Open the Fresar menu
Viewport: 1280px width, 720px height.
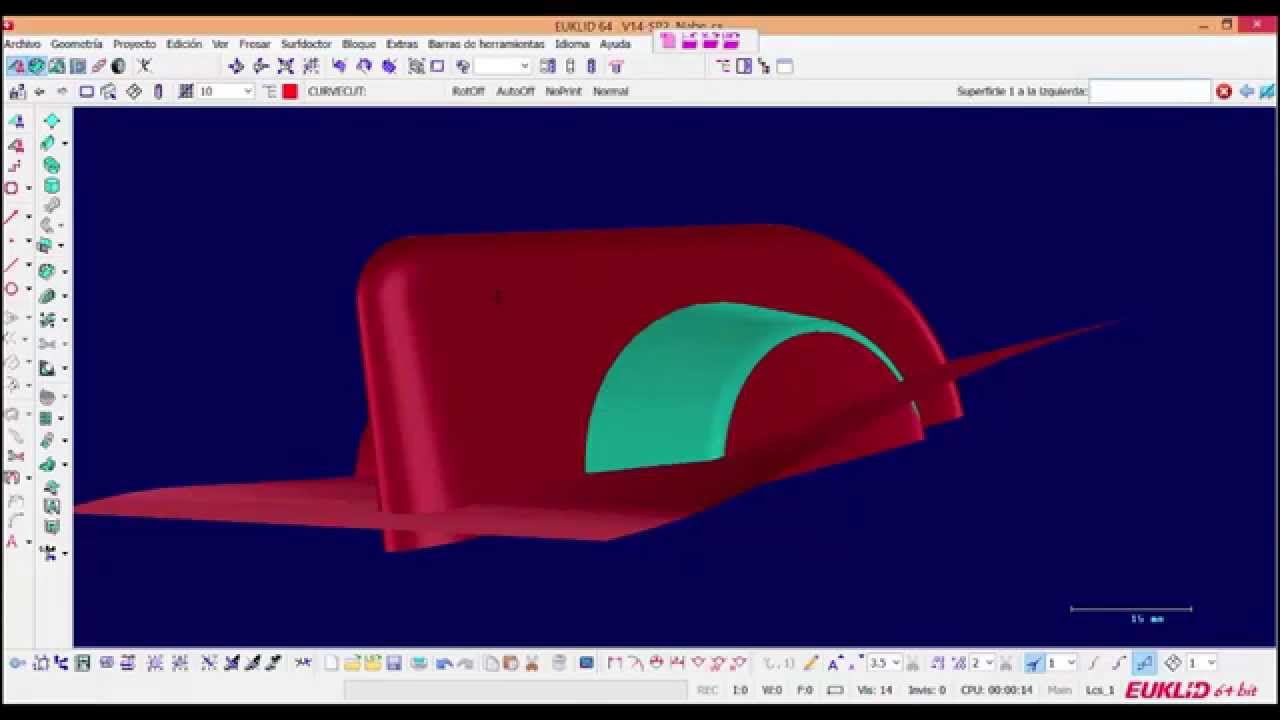(x=254, y=44)
